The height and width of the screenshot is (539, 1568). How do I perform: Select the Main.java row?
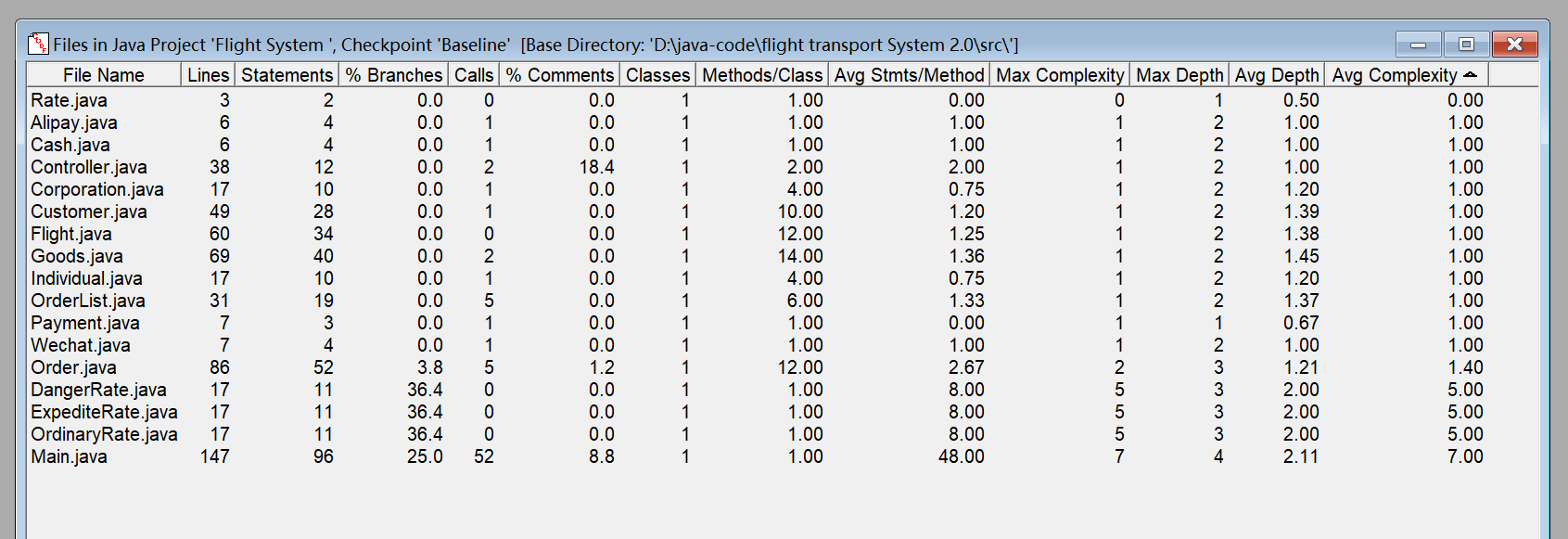69,456
